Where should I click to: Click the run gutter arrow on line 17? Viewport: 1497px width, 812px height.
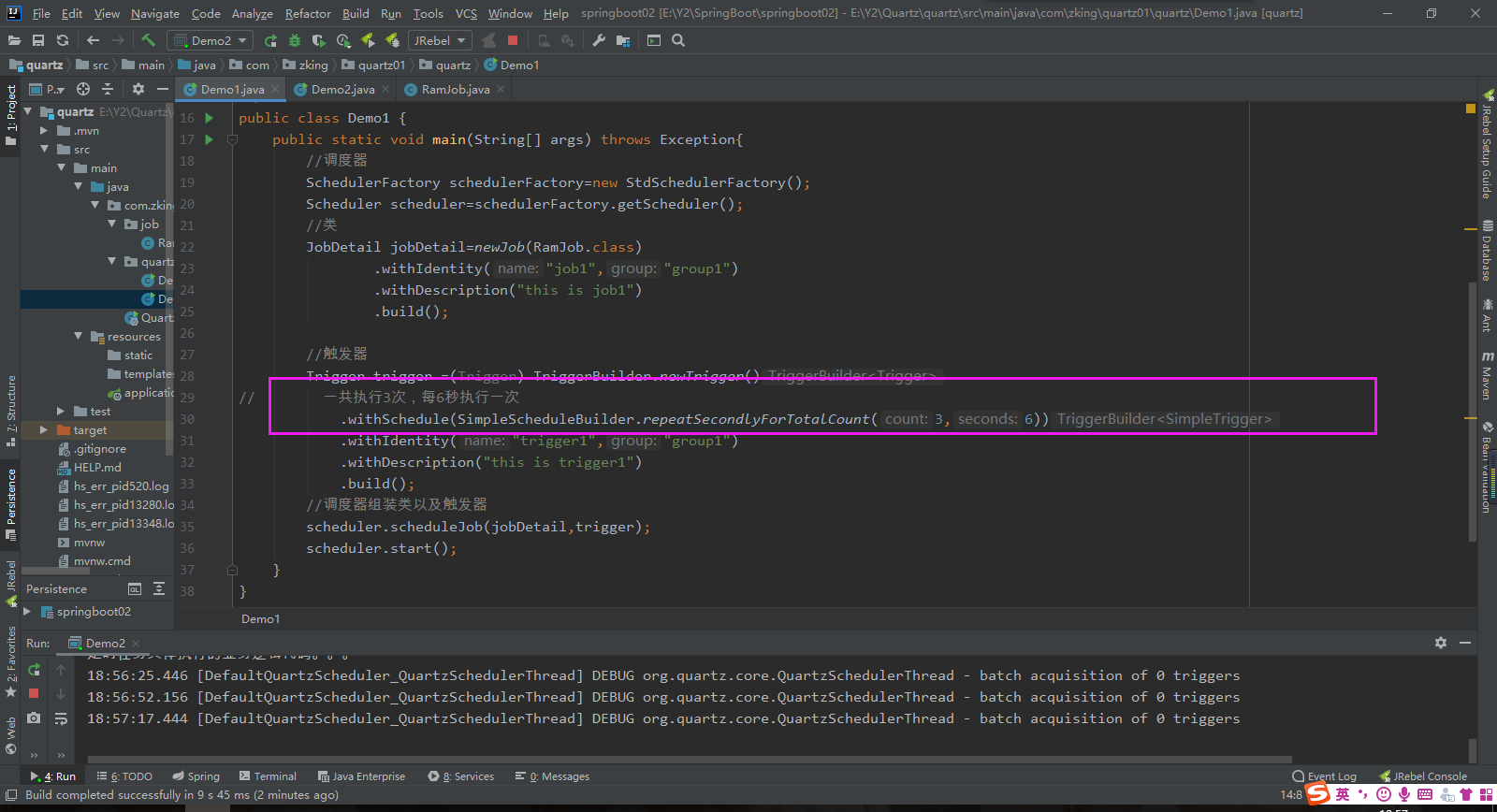[x=210, y=139]
